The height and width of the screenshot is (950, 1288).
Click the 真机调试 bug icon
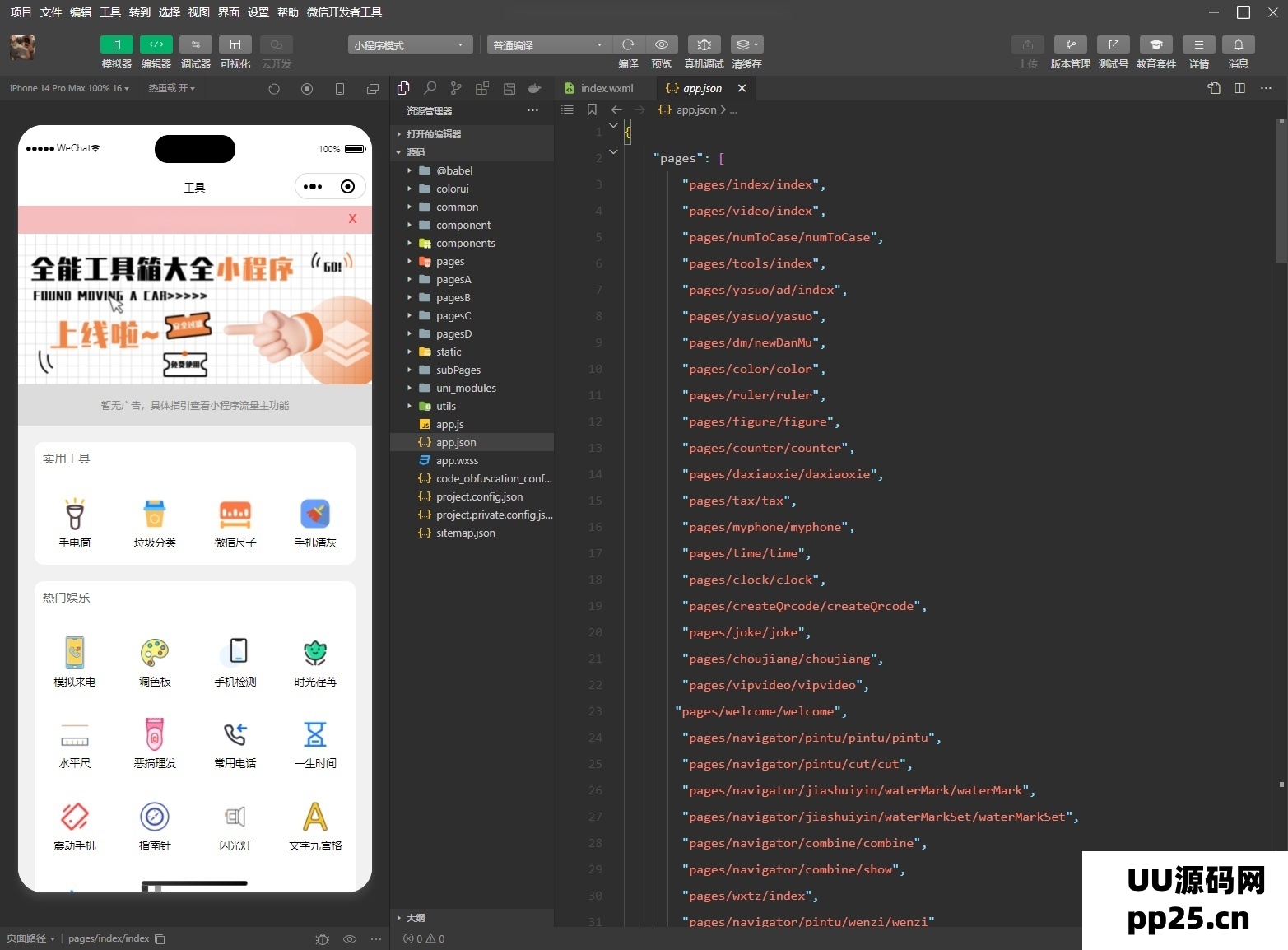pyautogui.click(x=704, y=44)
